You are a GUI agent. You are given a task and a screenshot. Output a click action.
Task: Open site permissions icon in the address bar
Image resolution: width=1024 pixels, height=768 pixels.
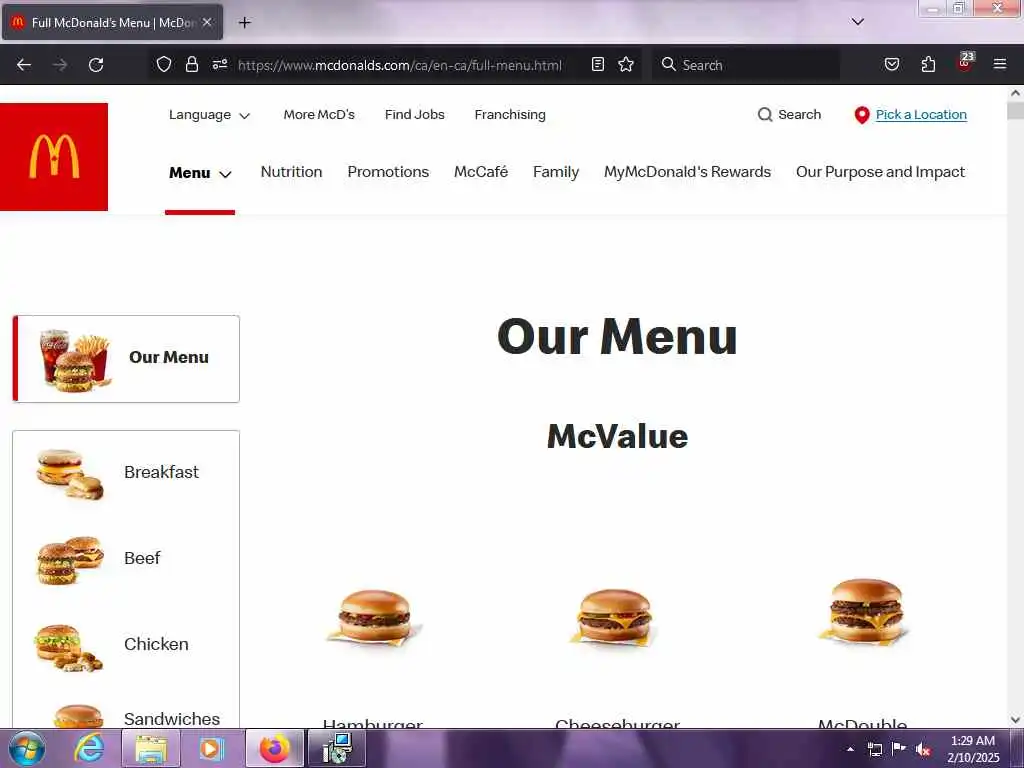click(219, 64)
